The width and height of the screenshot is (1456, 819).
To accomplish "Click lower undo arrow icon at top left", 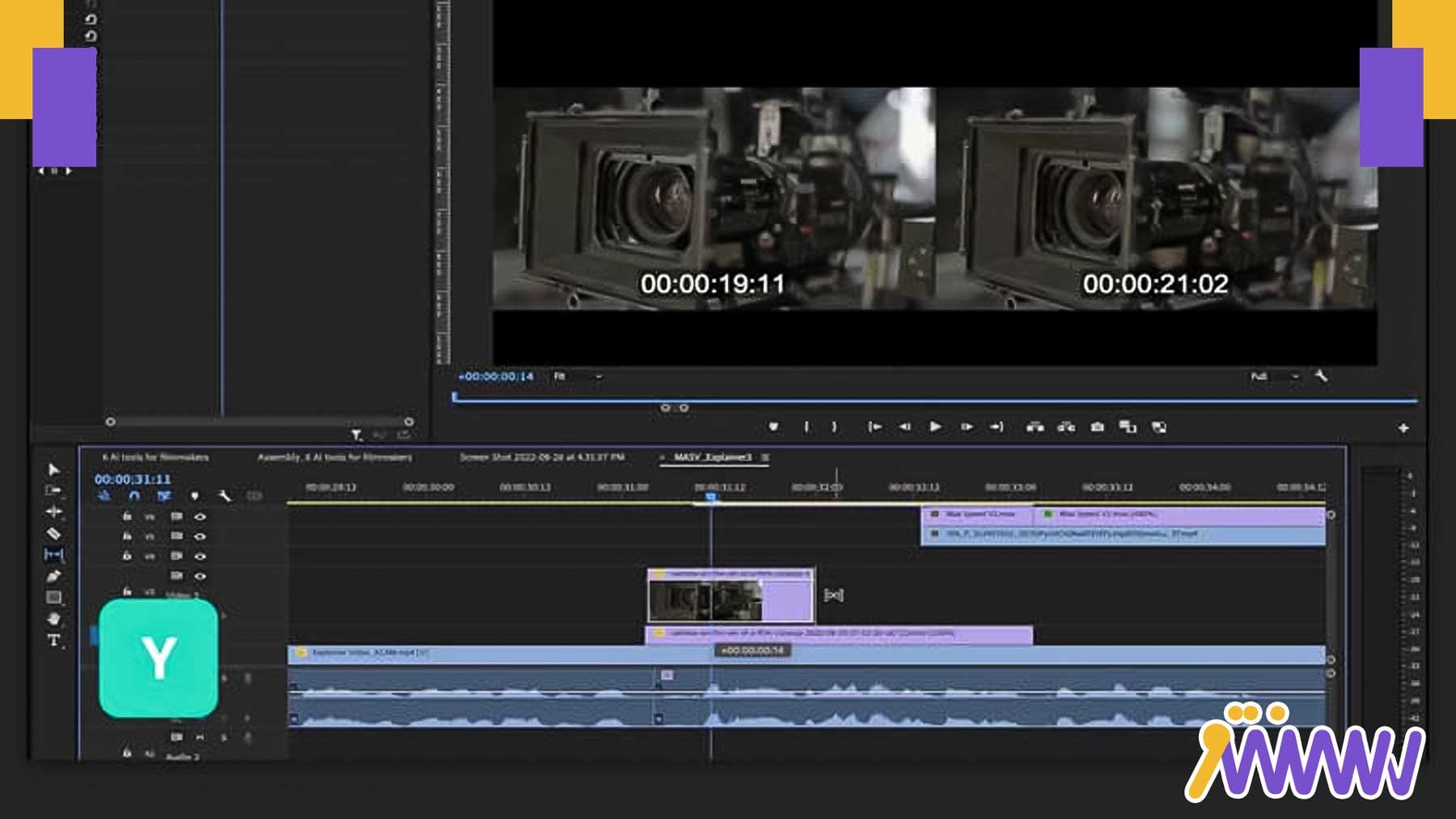I will pyautogui.click(x=91, y=36).
